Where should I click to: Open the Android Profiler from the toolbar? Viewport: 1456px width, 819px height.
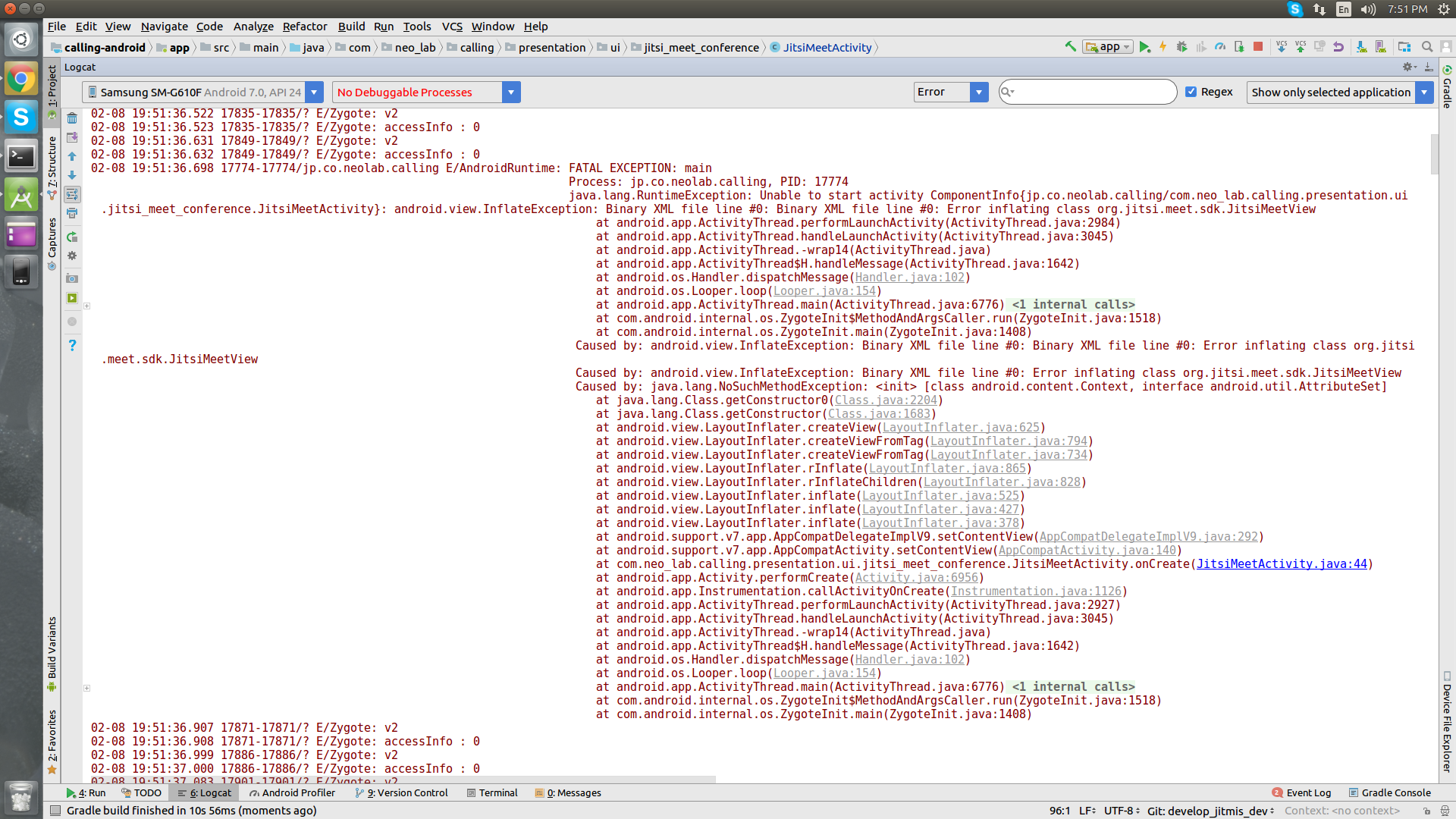click(x=1219, y=47)
